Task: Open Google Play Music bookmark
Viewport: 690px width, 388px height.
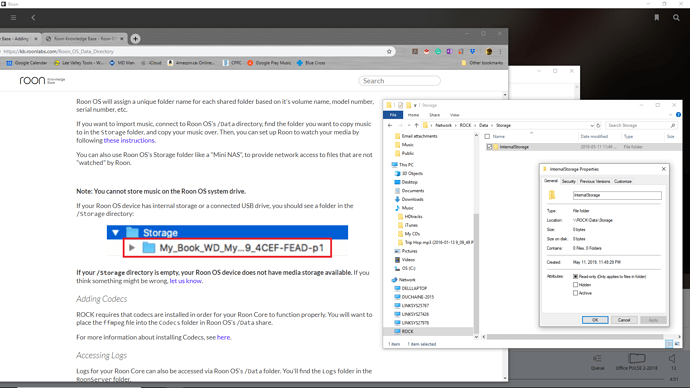Action: click(269, 63)
